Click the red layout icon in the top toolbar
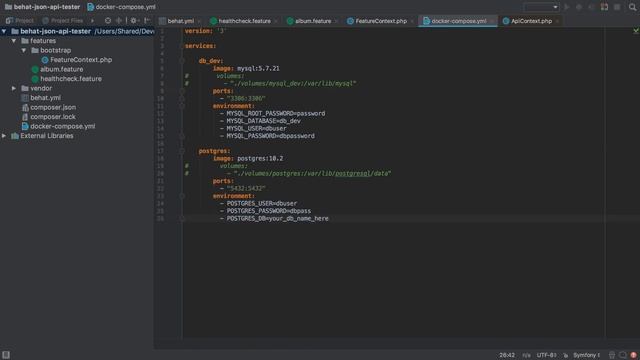The image size is (640, 360). pyautogui.click(x=604, y=7)
